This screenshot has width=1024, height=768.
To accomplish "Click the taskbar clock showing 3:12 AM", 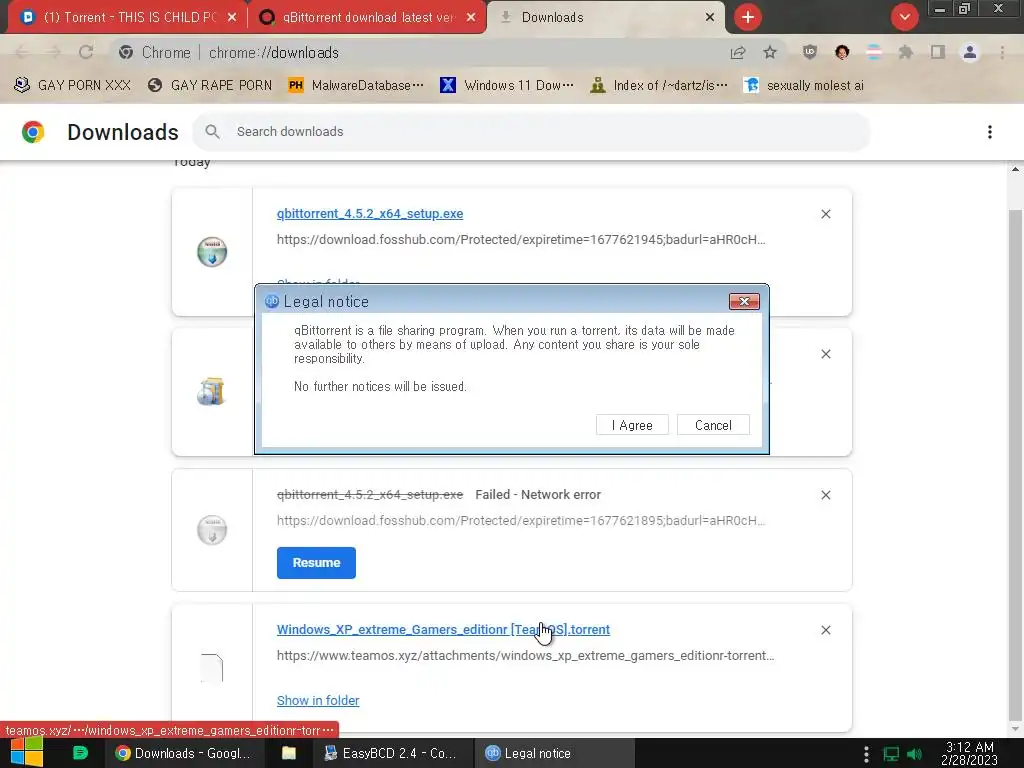I will point(970,753).
